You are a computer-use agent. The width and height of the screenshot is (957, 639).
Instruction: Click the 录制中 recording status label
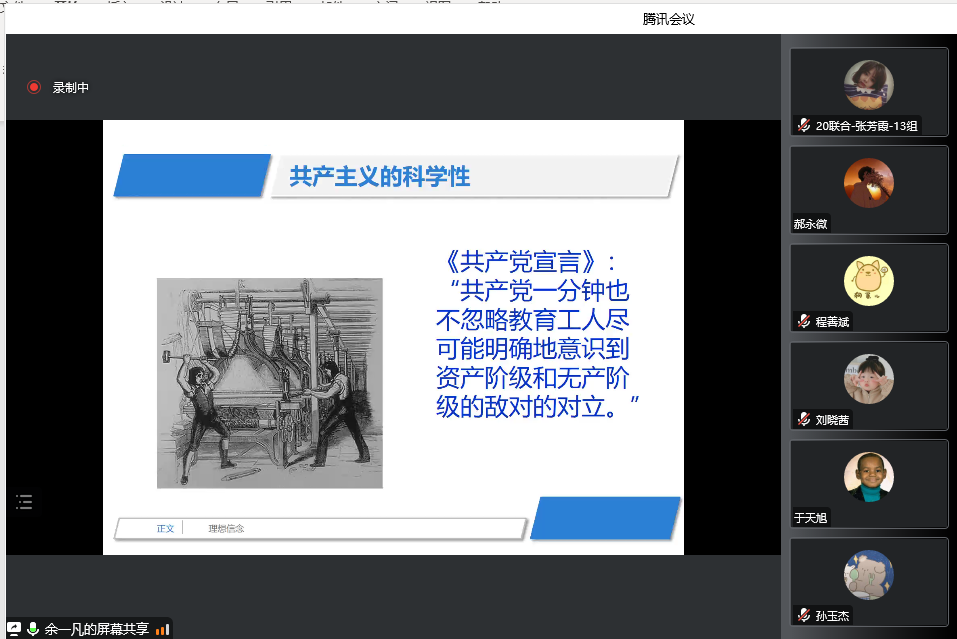[x=71, y=88]
